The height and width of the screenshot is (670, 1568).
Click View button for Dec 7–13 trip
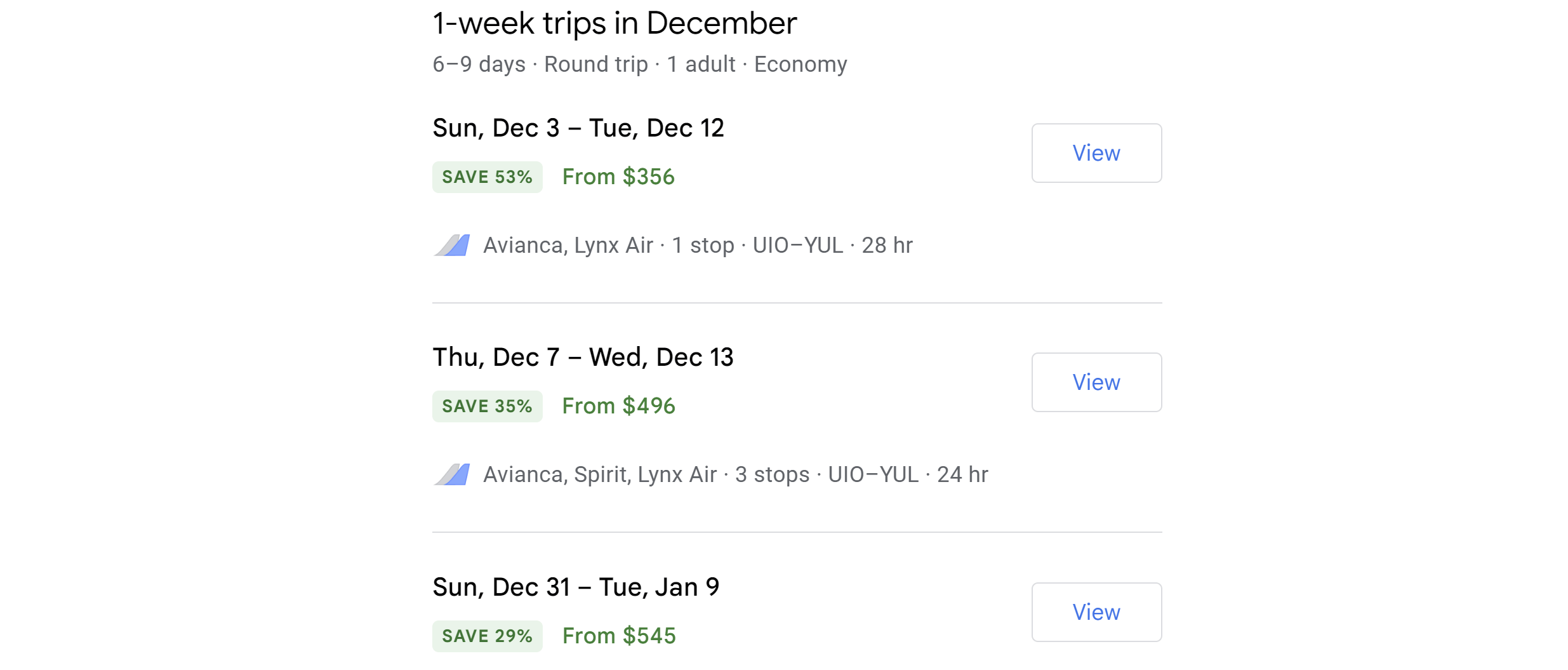click(1096, 382)
